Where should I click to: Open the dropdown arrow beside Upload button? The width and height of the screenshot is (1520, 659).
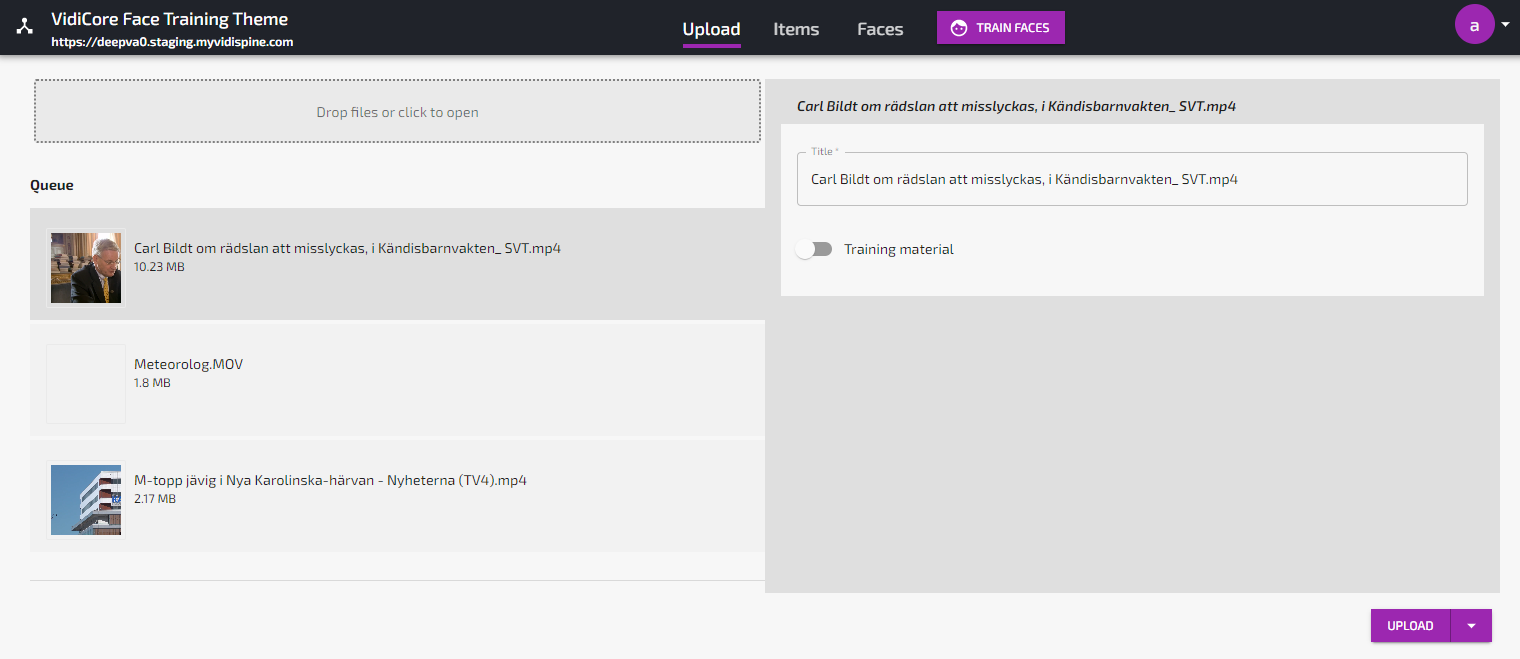point(1471,626)
